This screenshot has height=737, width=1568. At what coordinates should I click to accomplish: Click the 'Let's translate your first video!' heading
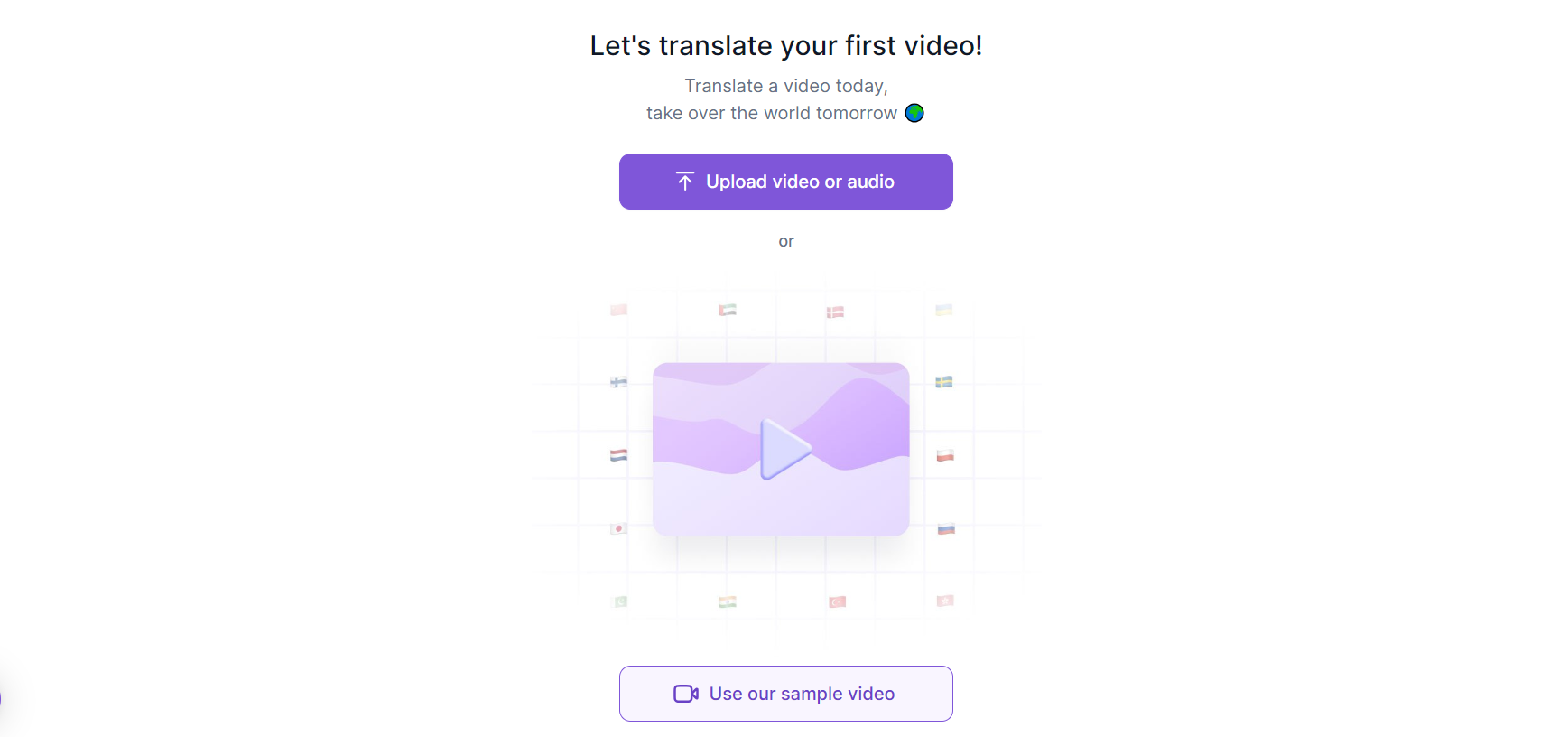pos(785,45)
